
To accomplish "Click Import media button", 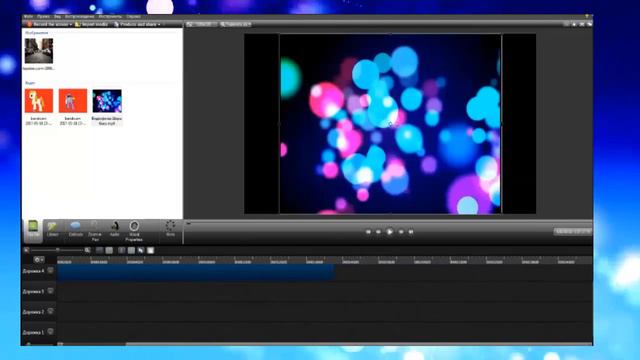I will [92, 24].
